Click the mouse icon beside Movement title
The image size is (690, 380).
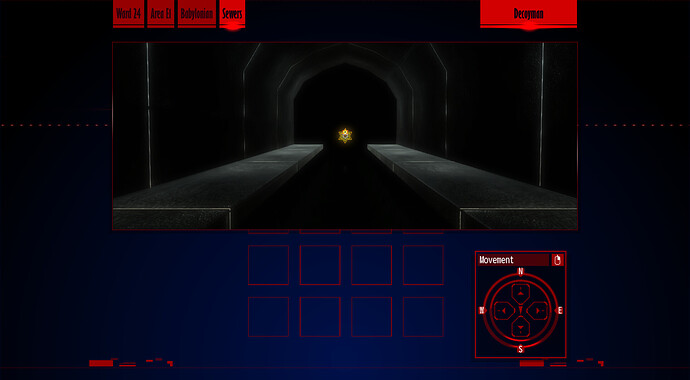(558, 260)
